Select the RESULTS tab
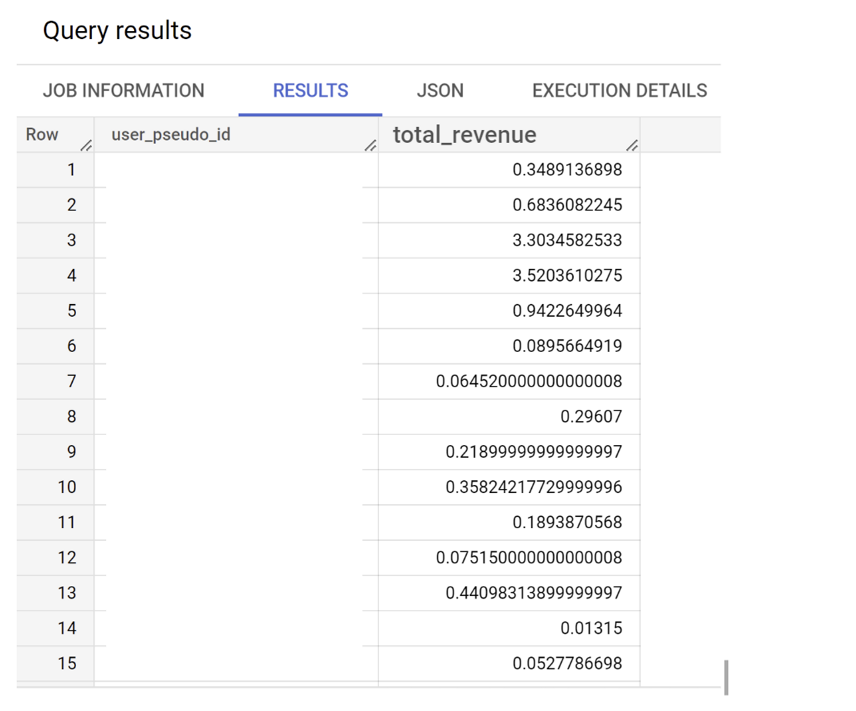The image size is (856, 711). click(310, 90)
